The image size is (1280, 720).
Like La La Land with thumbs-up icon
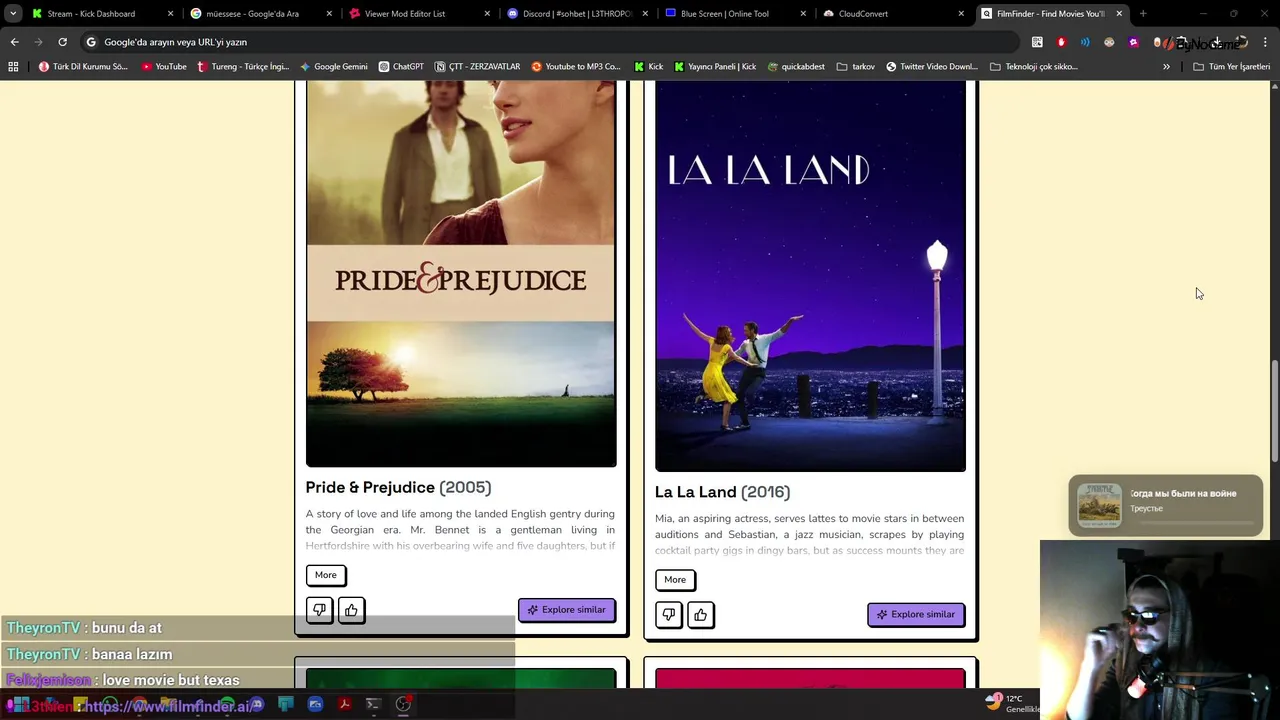coord(701,615)
